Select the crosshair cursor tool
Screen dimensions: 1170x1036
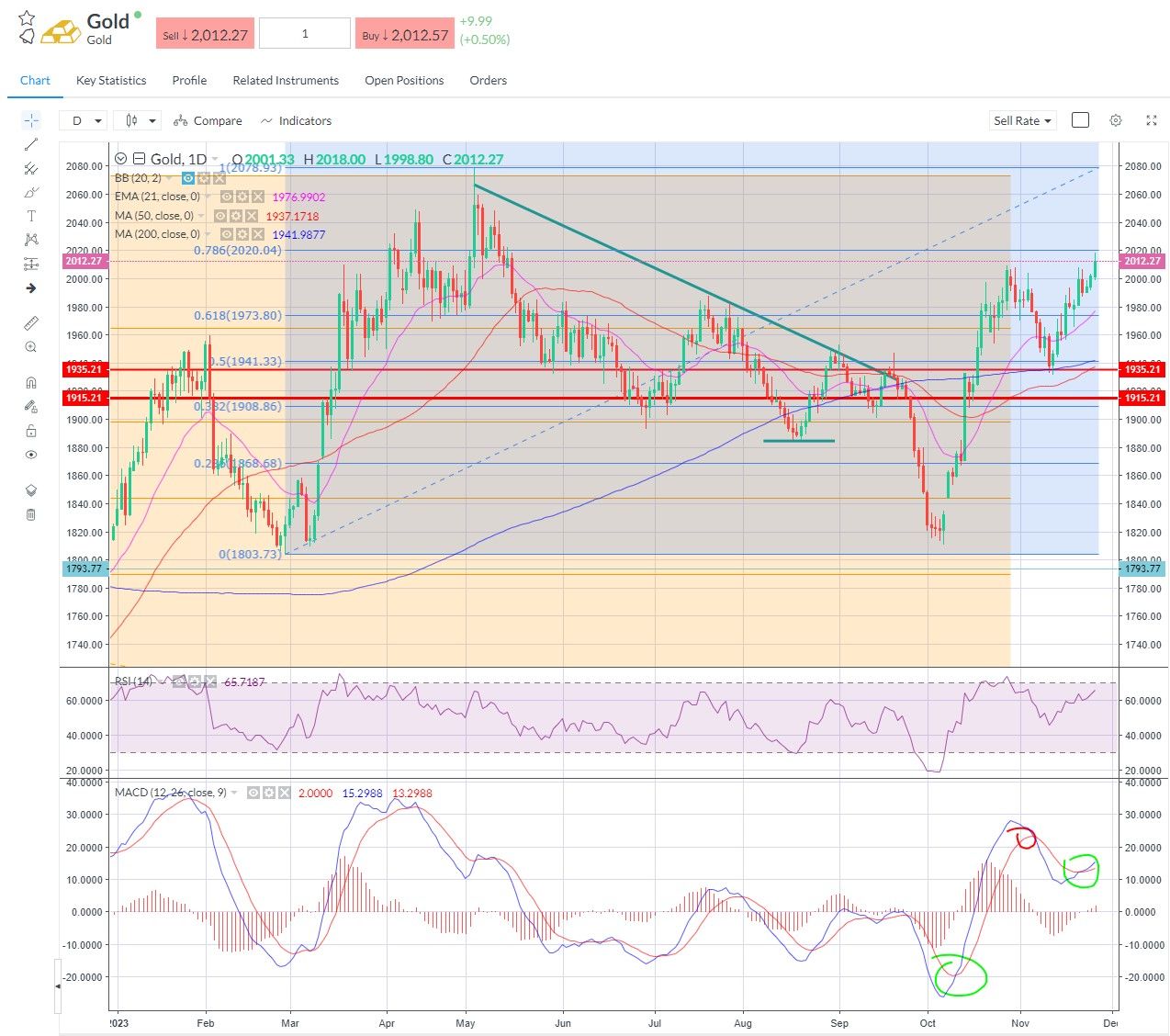click(31, 120)
